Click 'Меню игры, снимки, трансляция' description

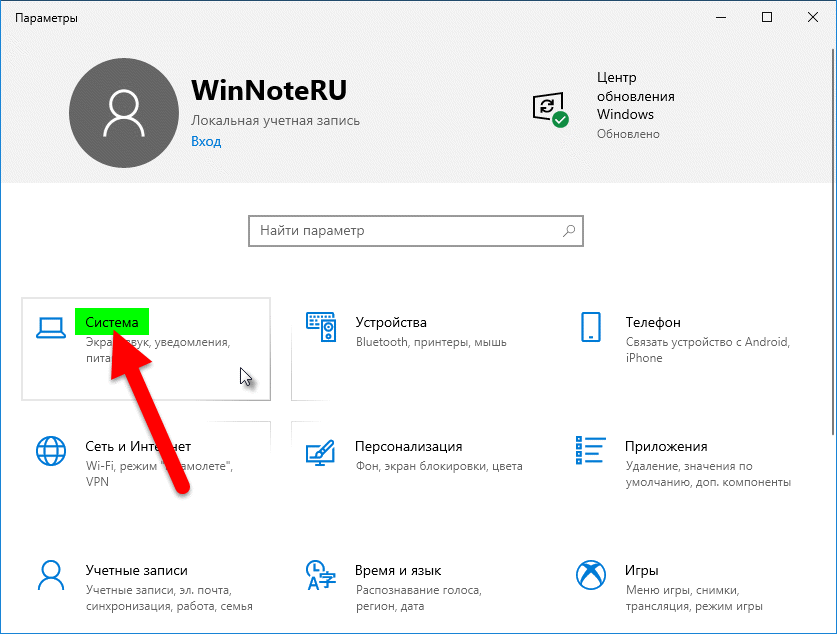pyautogui.click(x=694, y=598)
